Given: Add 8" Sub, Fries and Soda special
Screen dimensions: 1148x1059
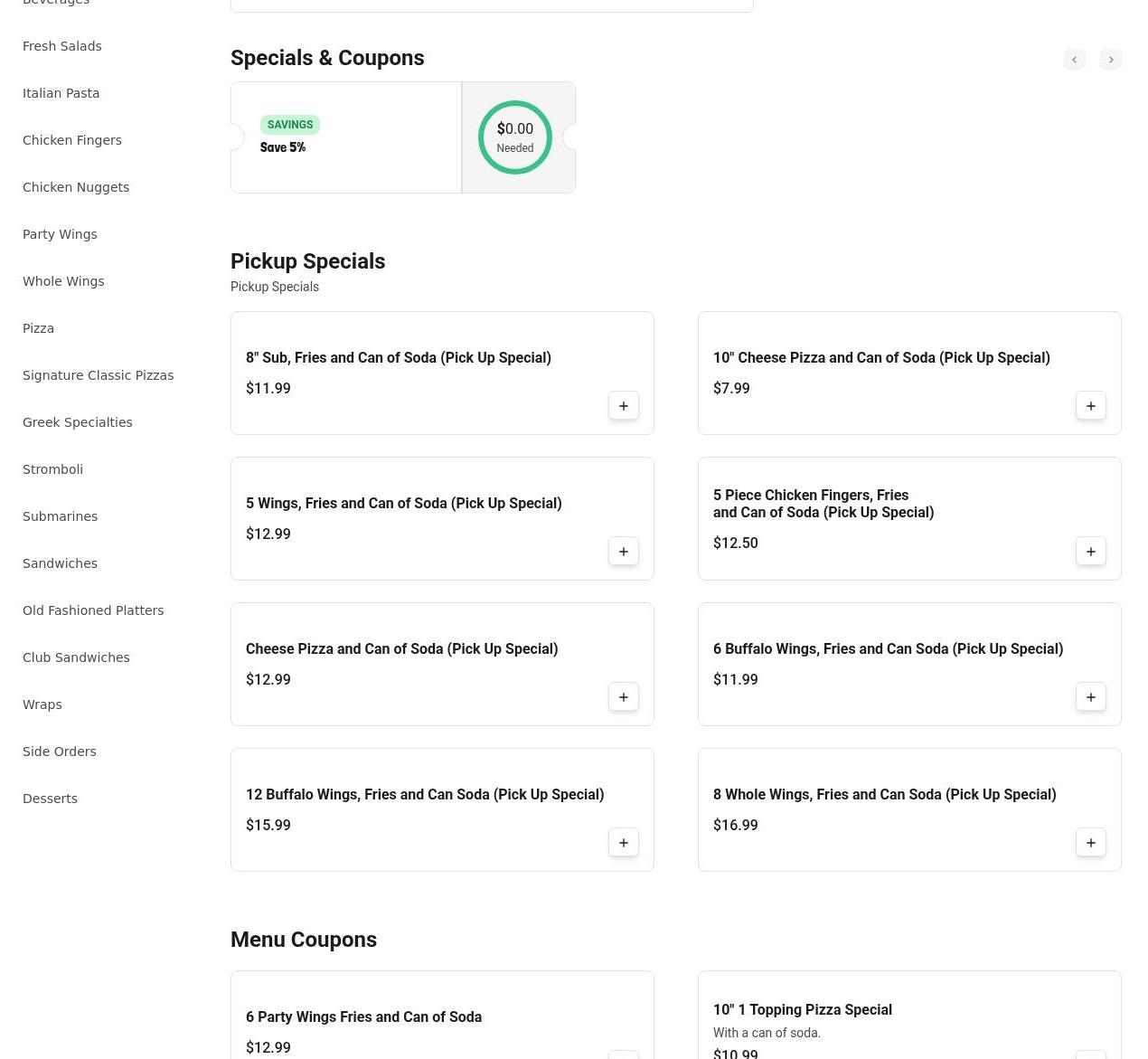Looking at the screenshot, I should pos(623,406).
